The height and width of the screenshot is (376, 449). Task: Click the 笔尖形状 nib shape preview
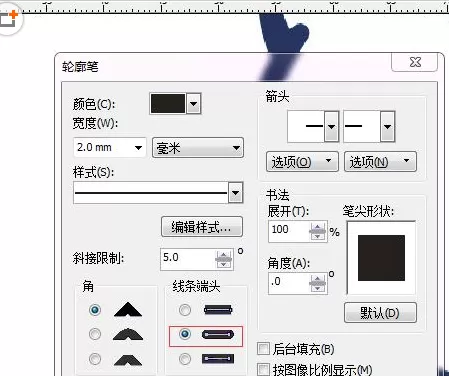tap(381, 258)
